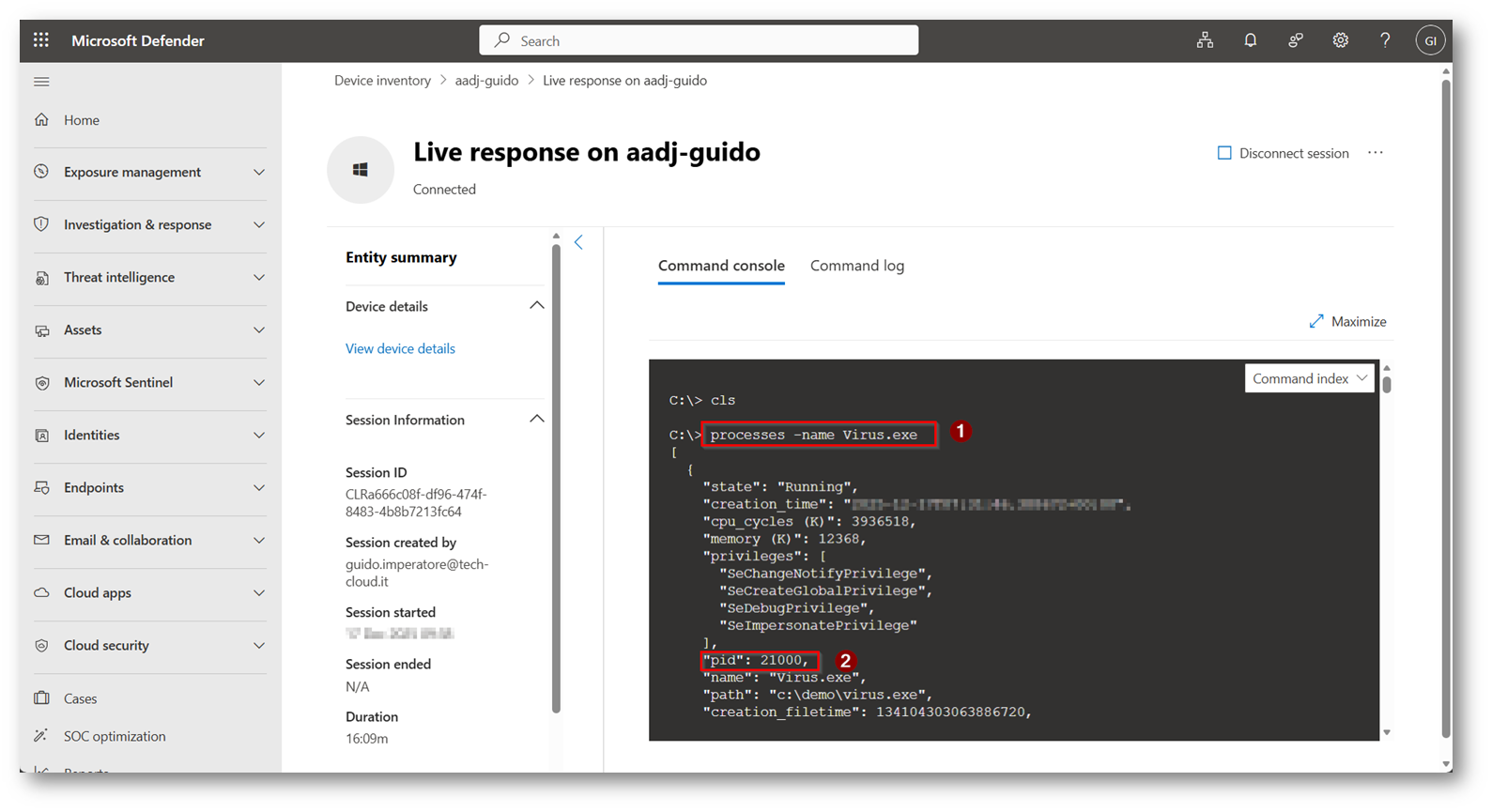Click the View device details link
The width and height of the screenshot is (1492, 812).
[x=400, y=348]
